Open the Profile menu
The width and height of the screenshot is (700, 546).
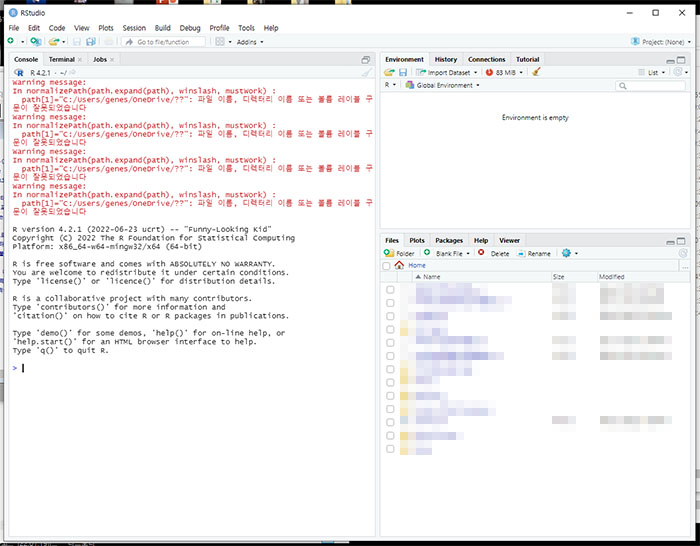click(219, 28)
